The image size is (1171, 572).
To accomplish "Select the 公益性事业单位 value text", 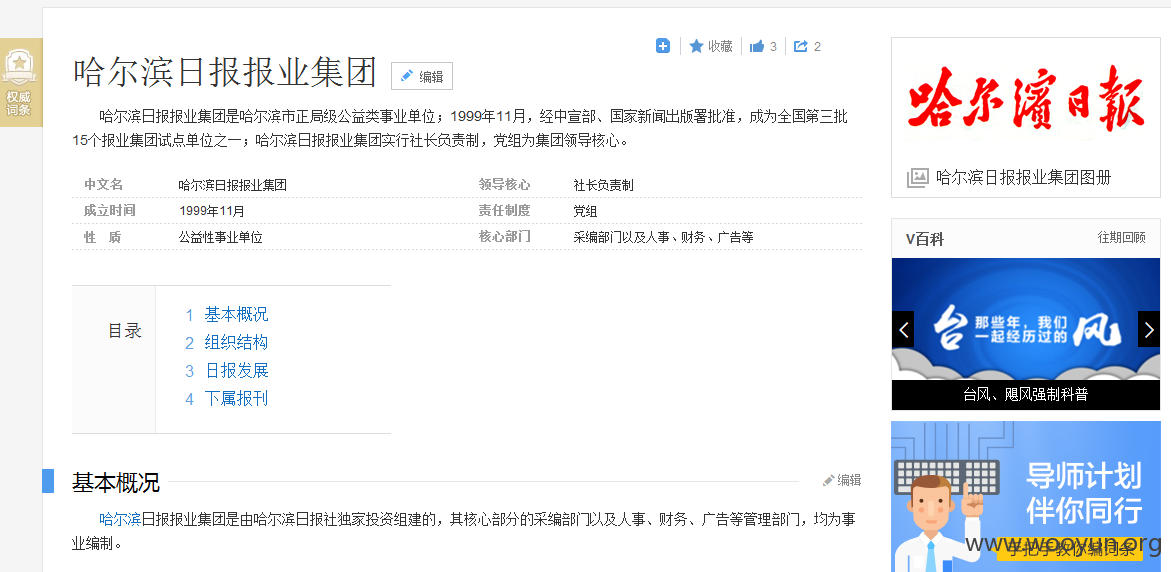I will coord(221,237).
